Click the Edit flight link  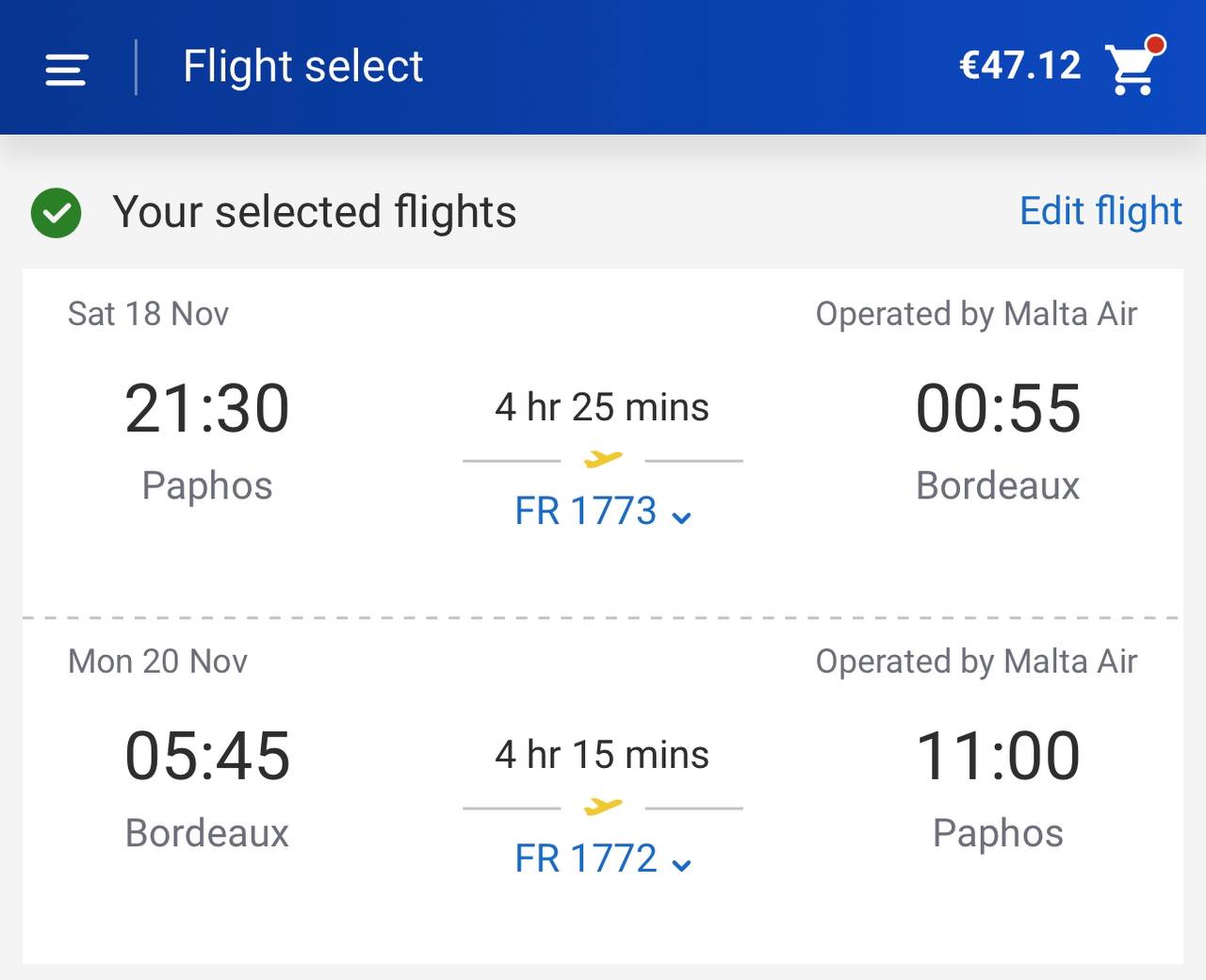coord(1100,211)
